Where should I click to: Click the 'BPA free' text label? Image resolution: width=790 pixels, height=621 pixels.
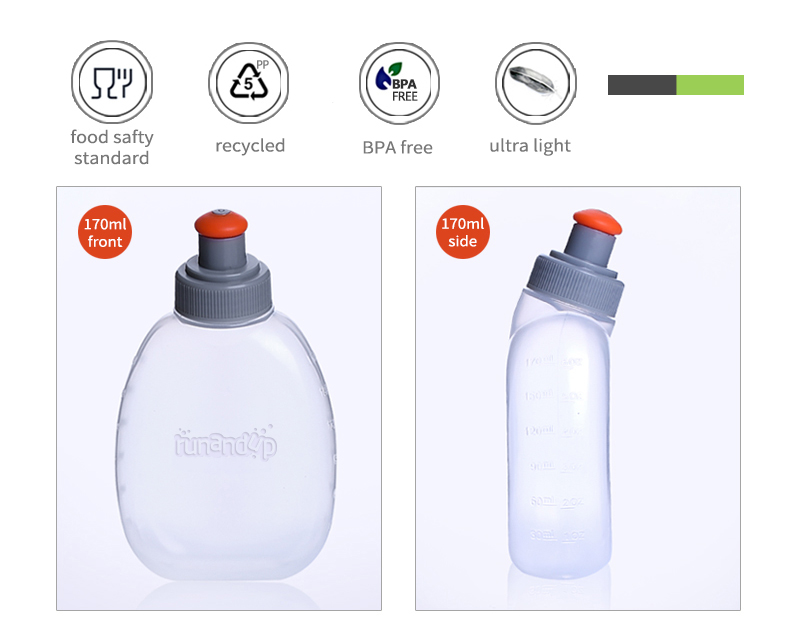(x=398, y=147)
